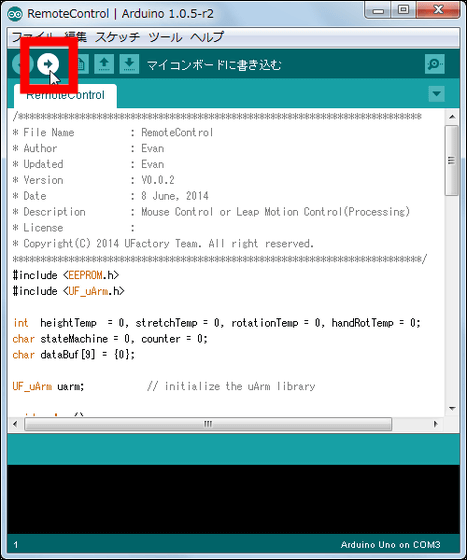Viewport: 467px width, 560px height.
Task: Open the 編集 menu
Action: coord(76,37)
